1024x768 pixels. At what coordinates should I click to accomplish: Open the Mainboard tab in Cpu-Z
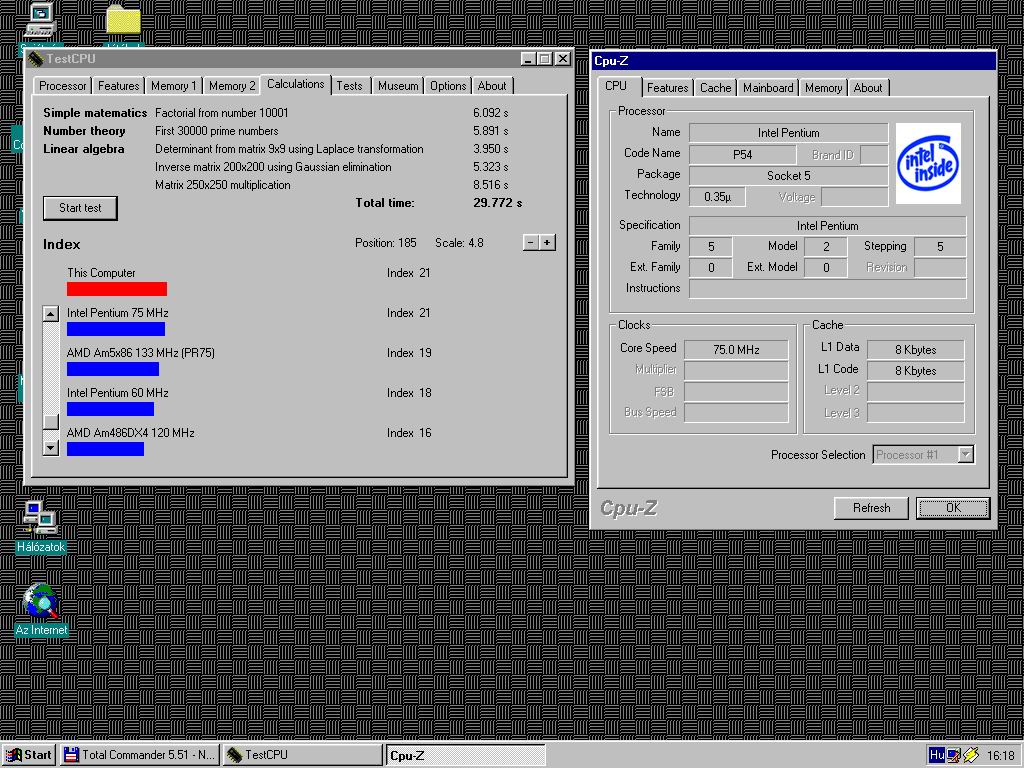pos(768,88)
